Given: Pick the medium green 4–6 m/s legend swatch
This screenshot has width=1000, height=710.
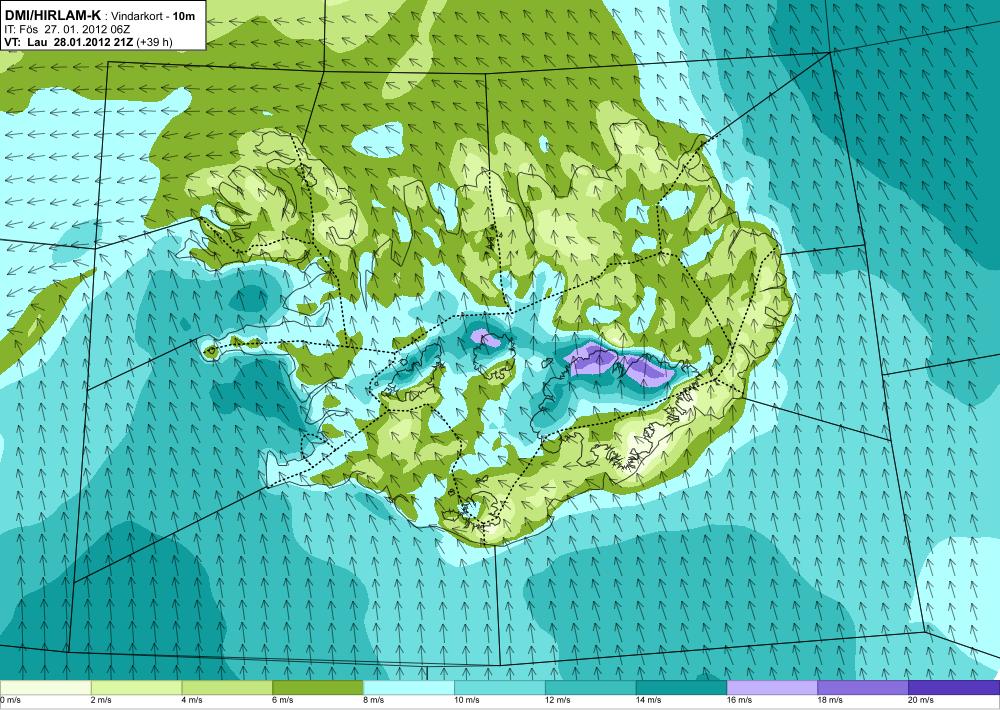Looking at the screenshot, I should coord(227,688).
